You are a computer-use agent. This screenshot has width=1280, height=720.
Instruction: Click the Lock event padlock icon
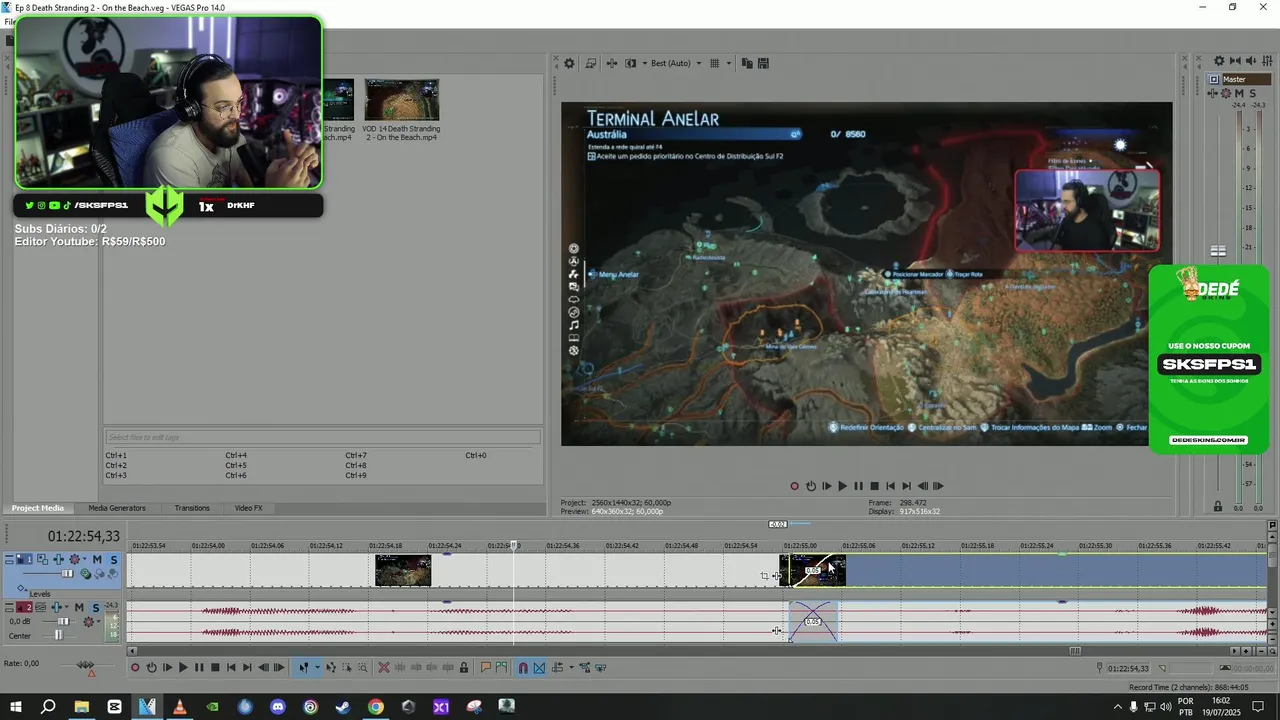point(463,668)
